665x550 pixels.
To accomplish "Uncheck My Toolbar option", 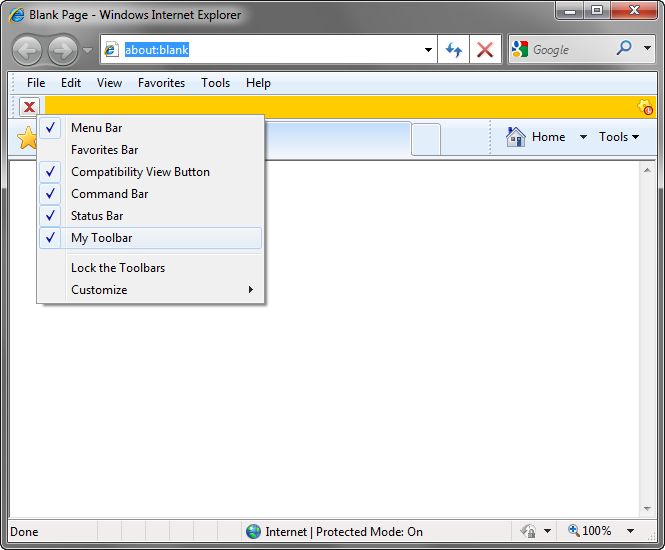I will (x=151, y=238).
